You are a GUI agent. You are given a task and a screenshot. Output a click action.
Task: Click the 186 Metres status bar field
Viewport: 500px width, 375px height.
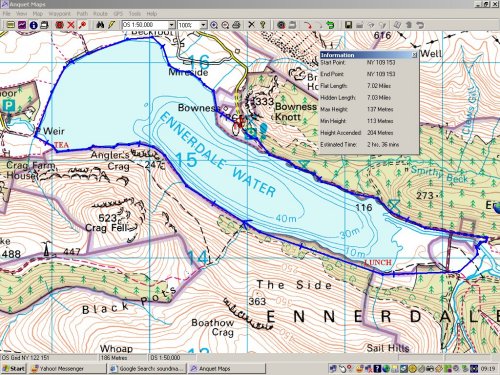[x=123, y=358]
